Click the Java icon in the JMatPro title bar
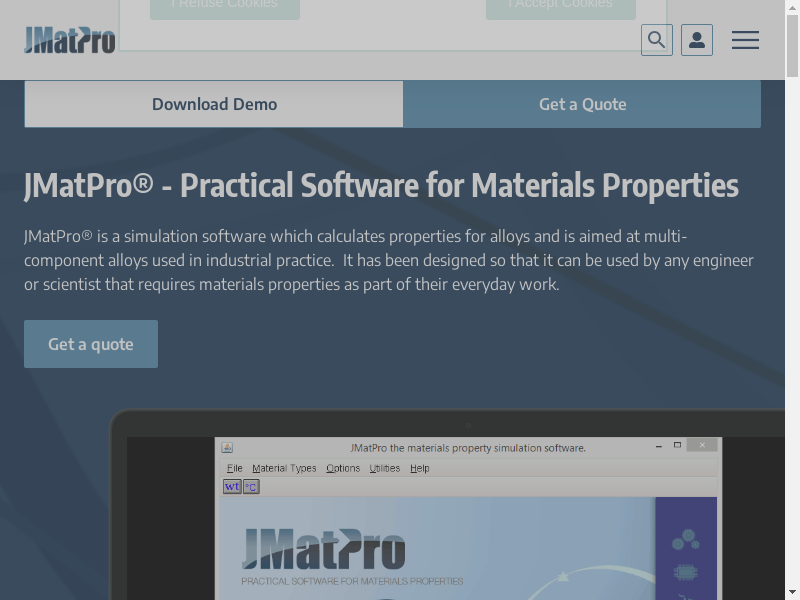800x600 pixels. (x=227, y=448)
